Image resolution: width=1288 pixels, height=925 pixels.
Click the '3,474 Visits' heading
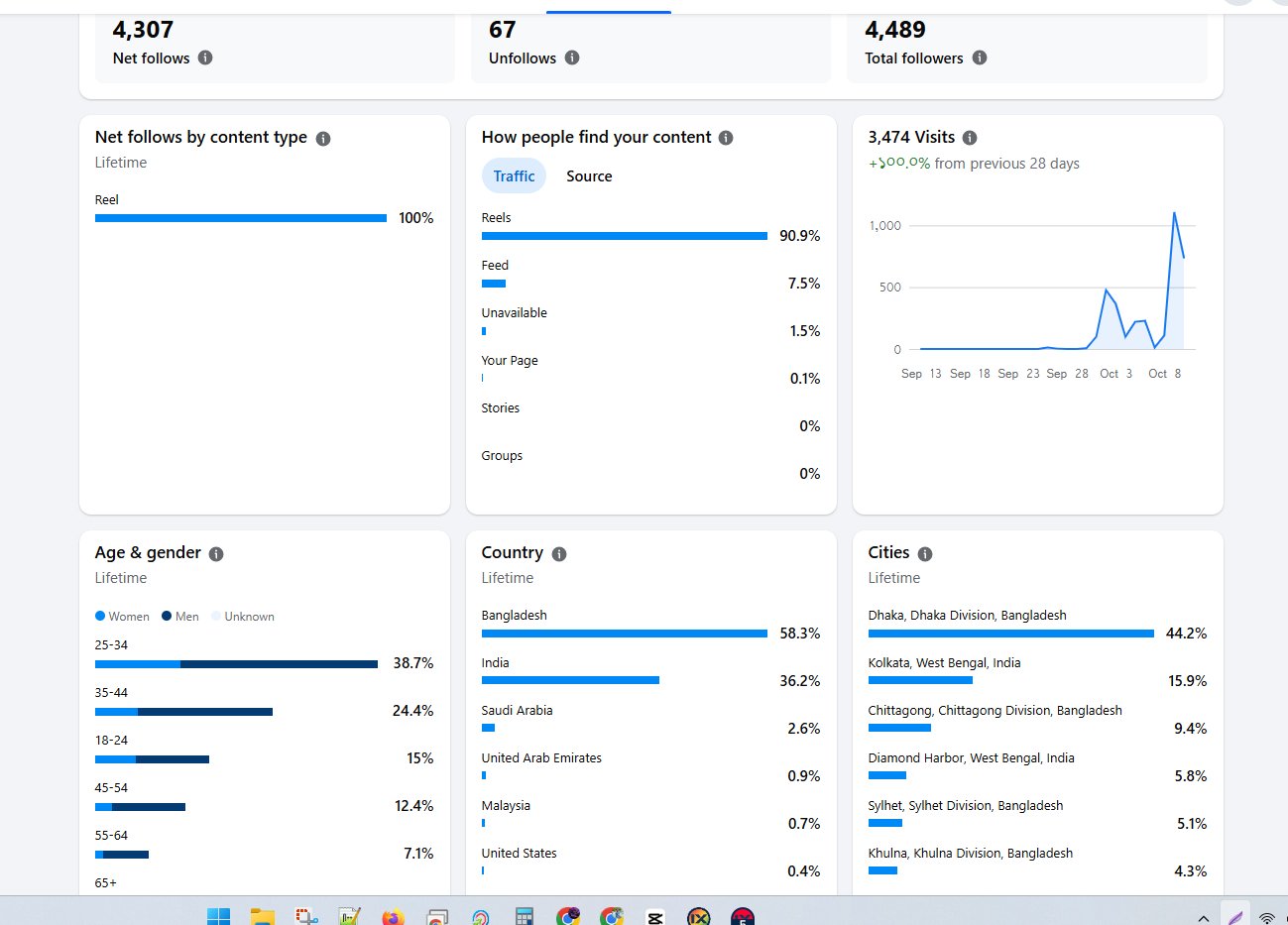click(911, 137)
